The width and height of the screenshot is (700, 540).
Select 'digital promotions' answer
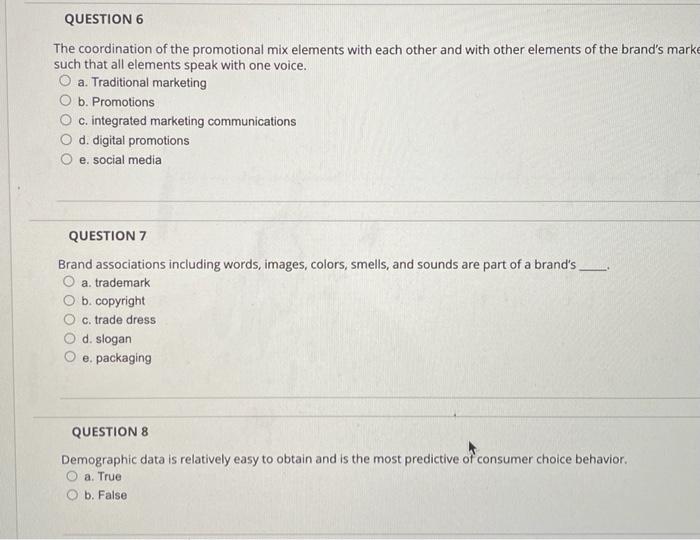click(x=66, y=140)
